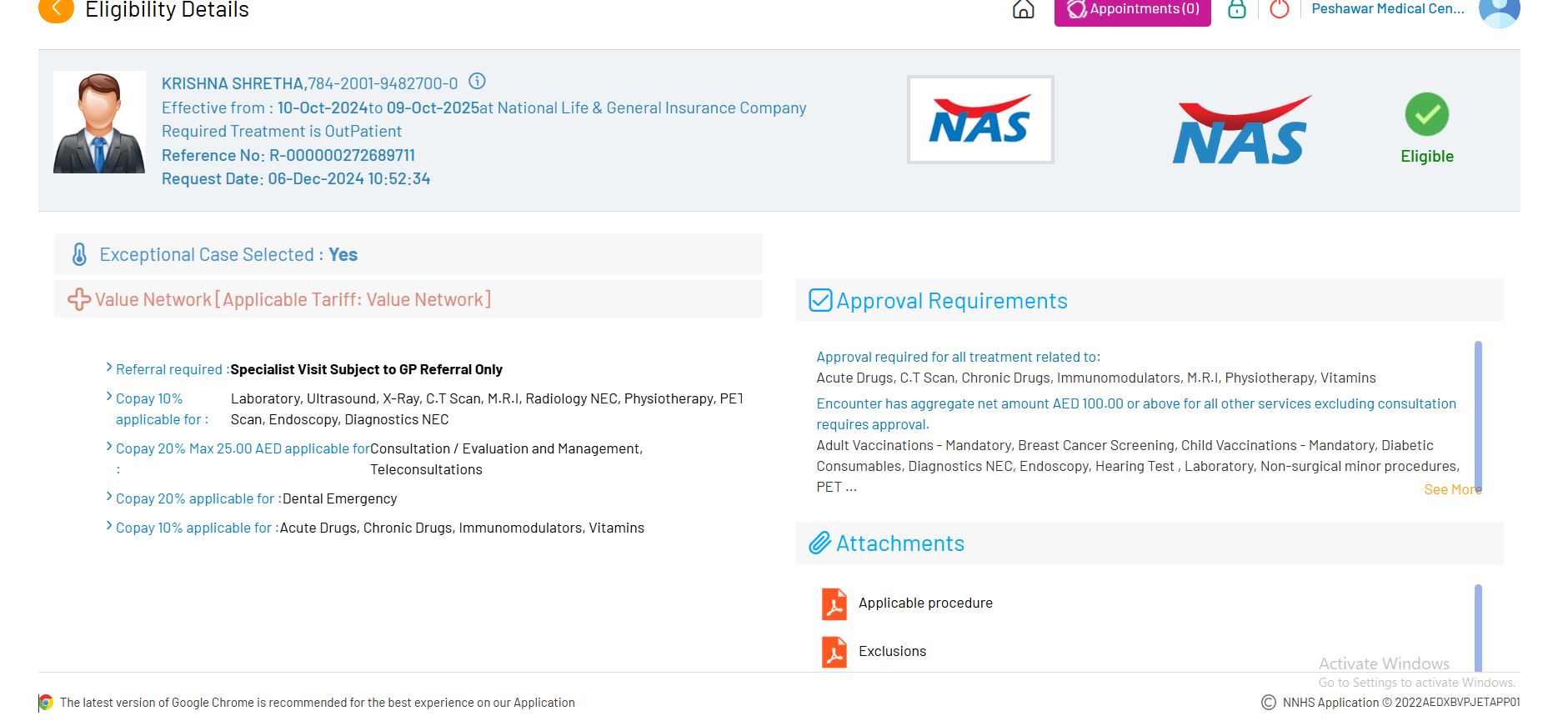Click the thermometer Exceptional Case icon

point(79,254)
